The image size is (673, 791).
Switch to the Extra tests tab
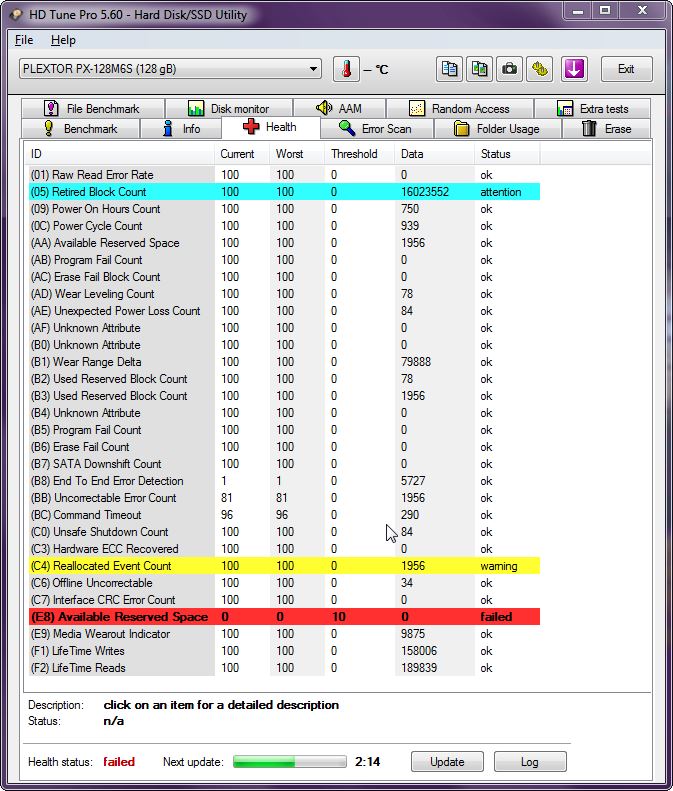pyautogui.click(x=592, y=108)
